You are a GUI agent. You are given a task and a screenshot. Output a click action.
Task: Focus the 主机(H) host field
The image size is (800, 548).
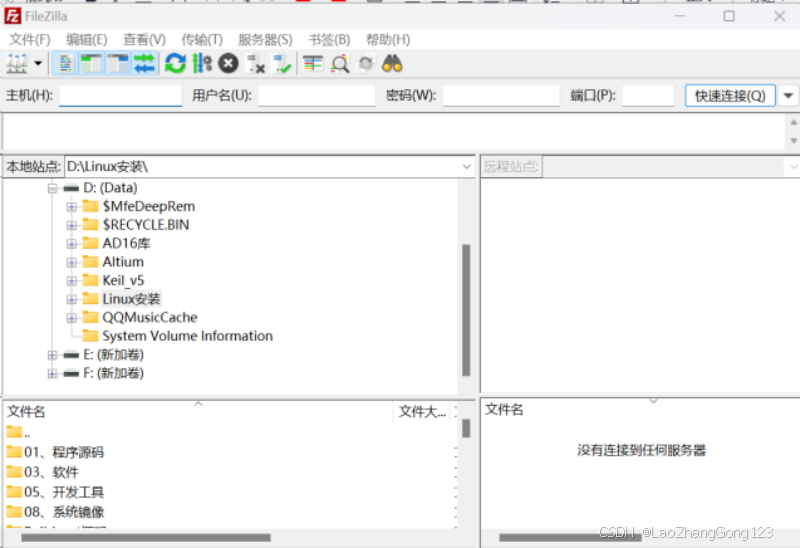[x=120, y=95]
